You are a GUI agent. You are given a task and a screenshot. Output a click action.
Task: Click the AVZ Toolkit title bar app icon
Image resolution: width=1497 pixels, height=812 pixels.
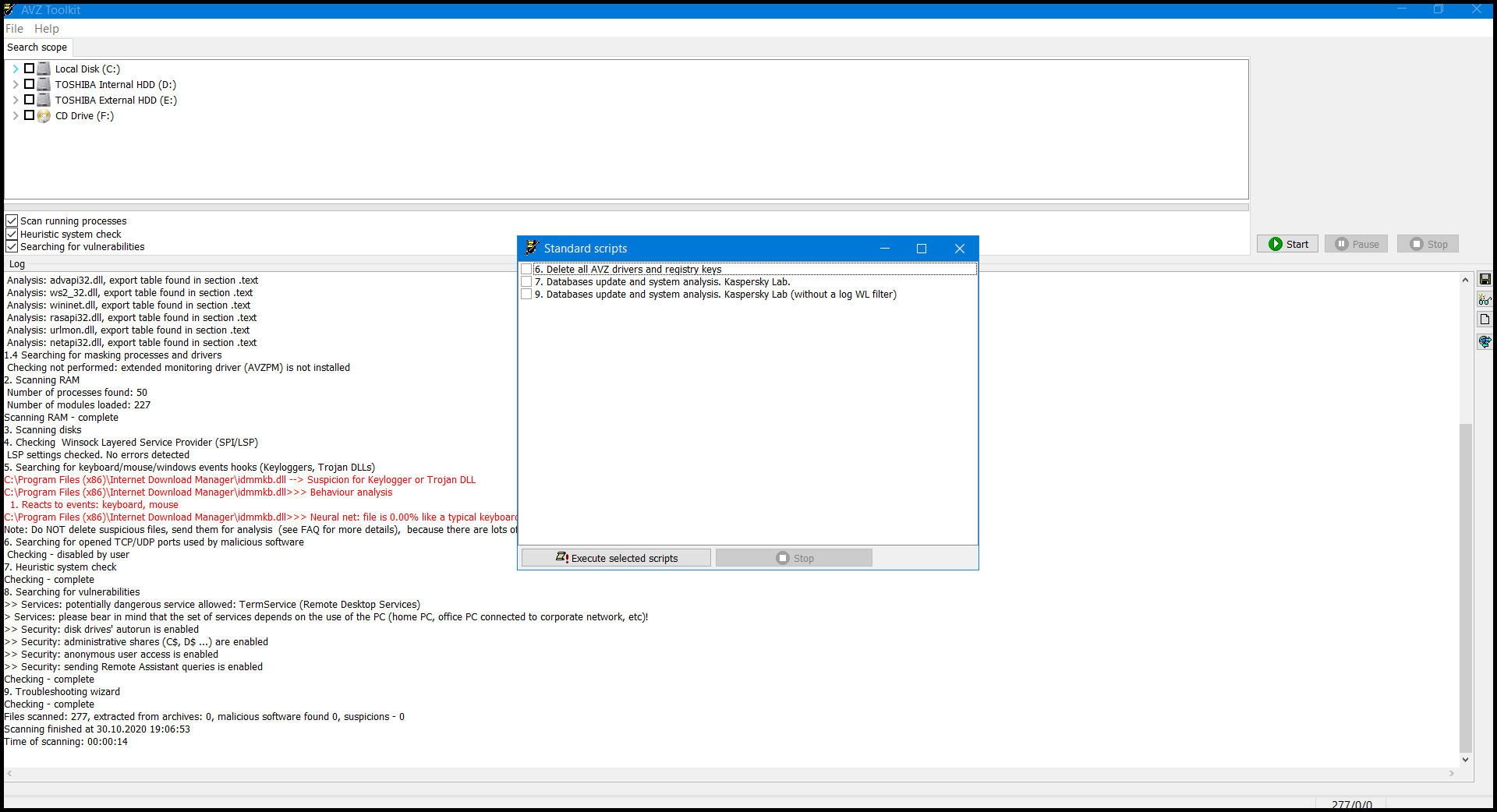(9, 9)
